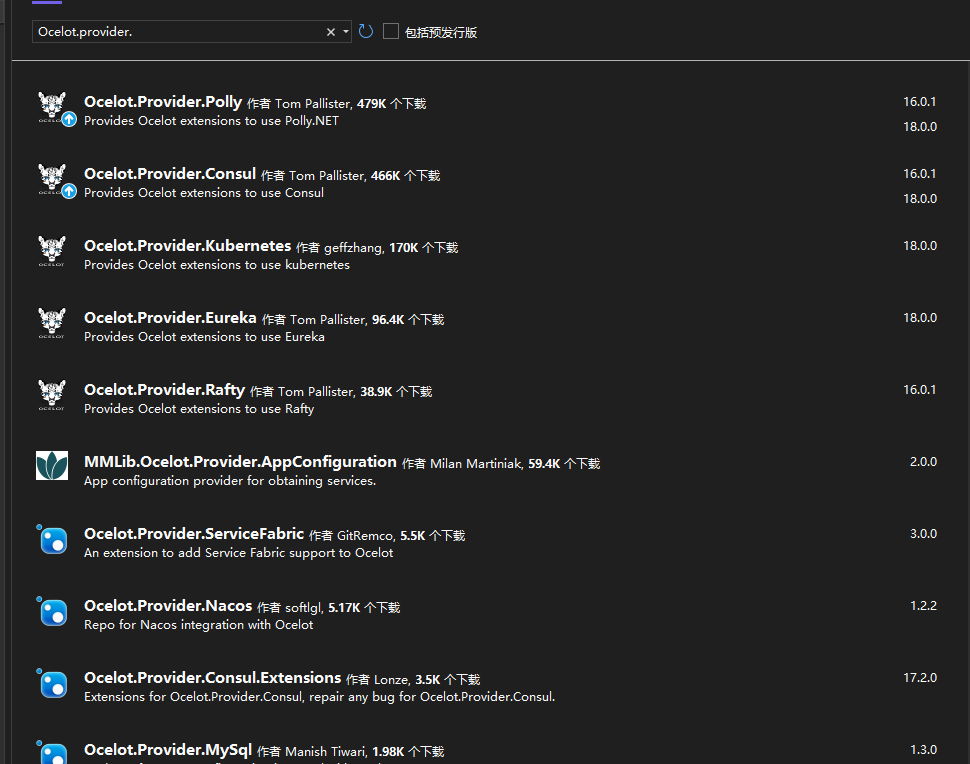Screen dimensions: 970x764
Task: Select the Ocelot.Provider.Consul package title
Action: [x=170, y=174]
